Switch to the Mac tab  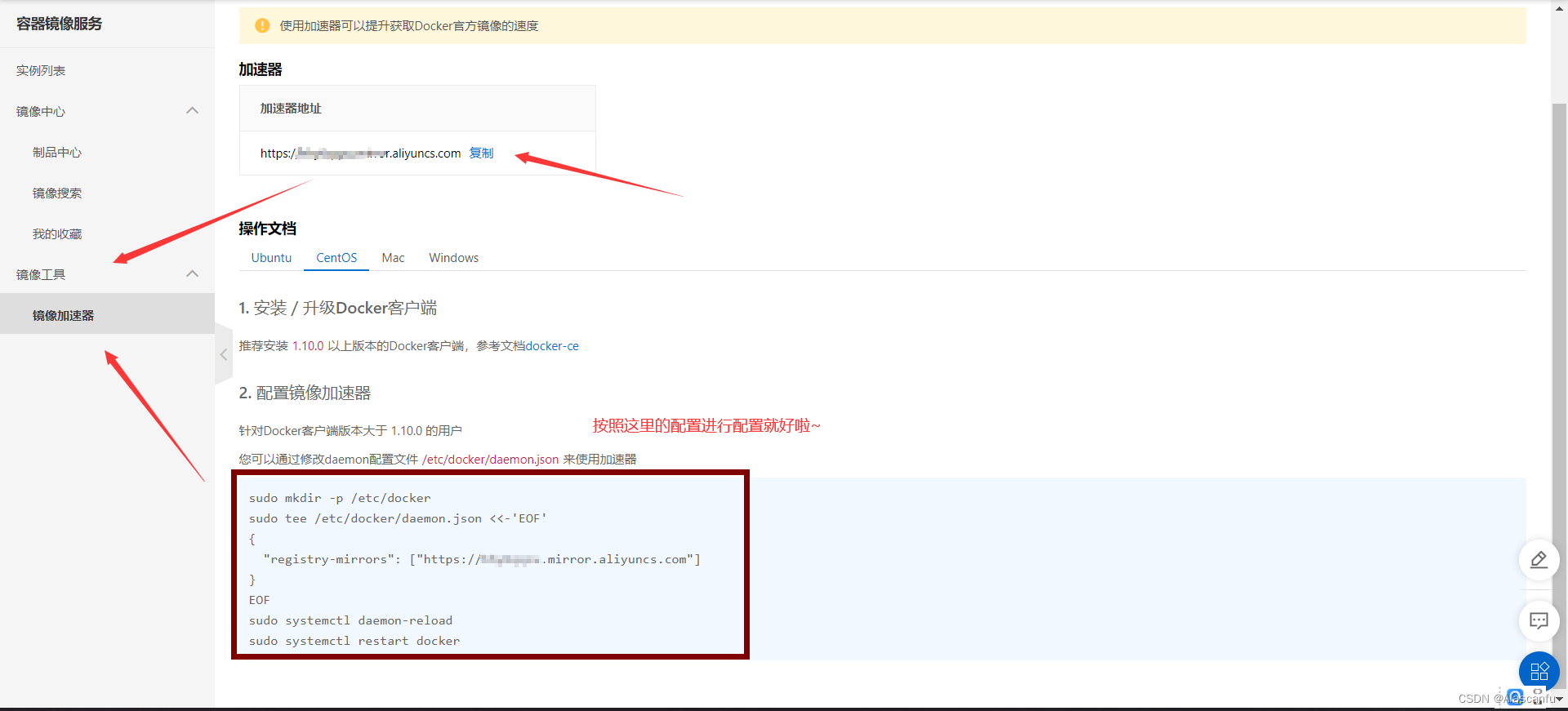tap(393, 258)
